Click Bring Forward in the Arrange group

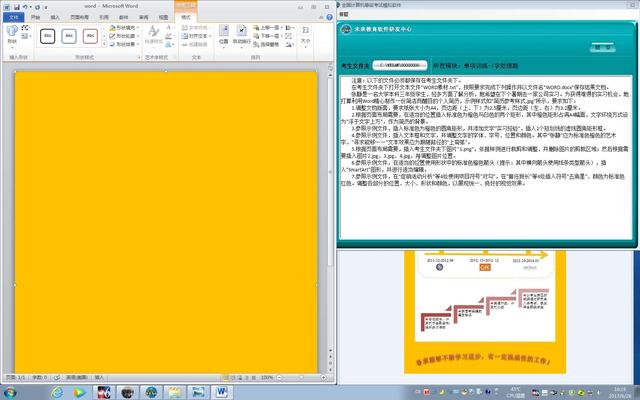(268, 28)
